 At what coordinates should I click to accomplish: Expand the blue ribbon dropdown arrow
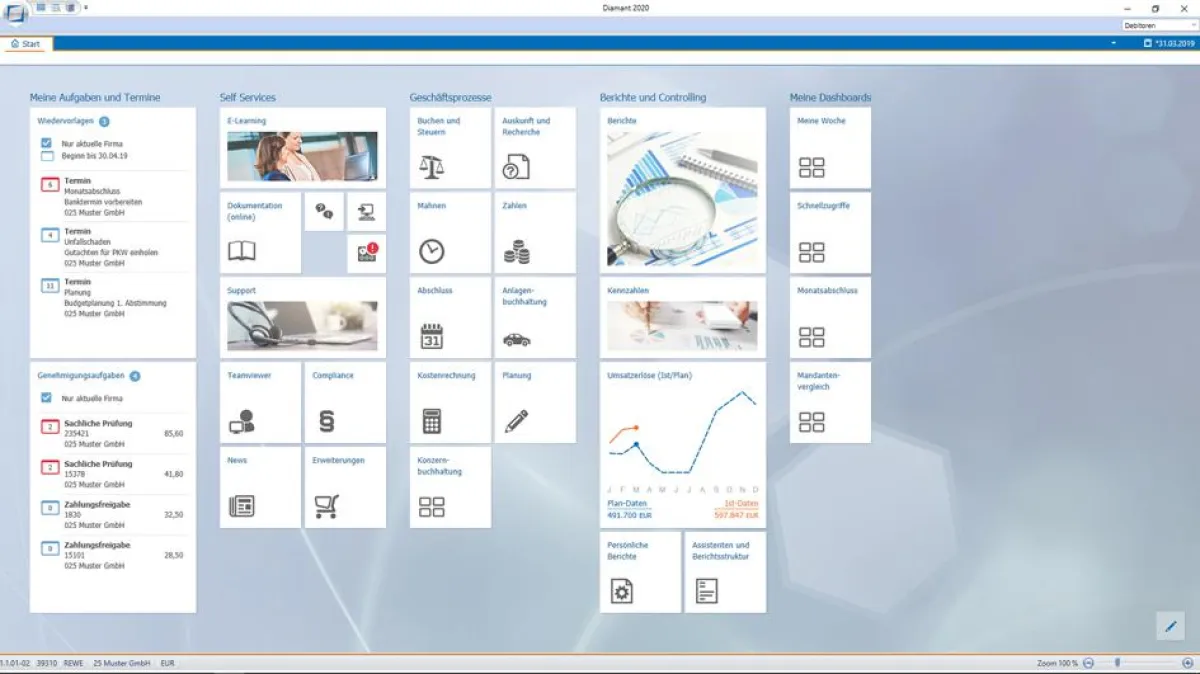point(1112,44)
